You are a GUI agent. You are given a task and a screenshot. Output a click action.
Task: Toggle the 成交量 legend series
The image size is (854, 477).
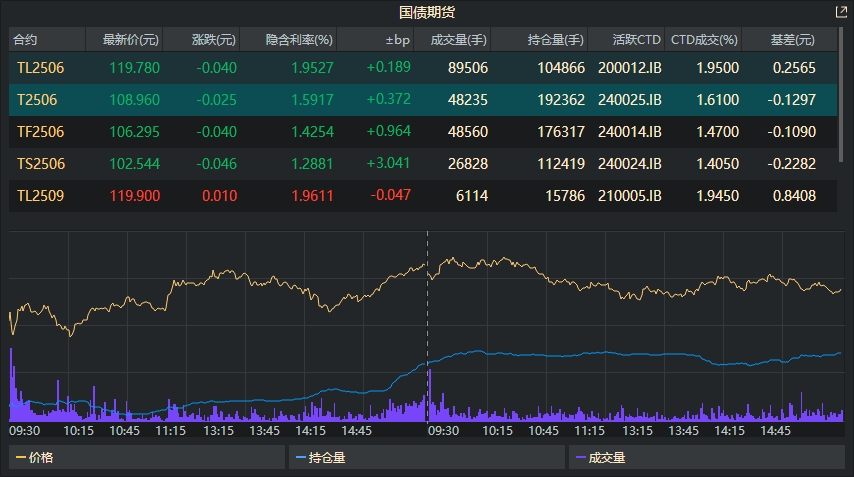[707, 457]
